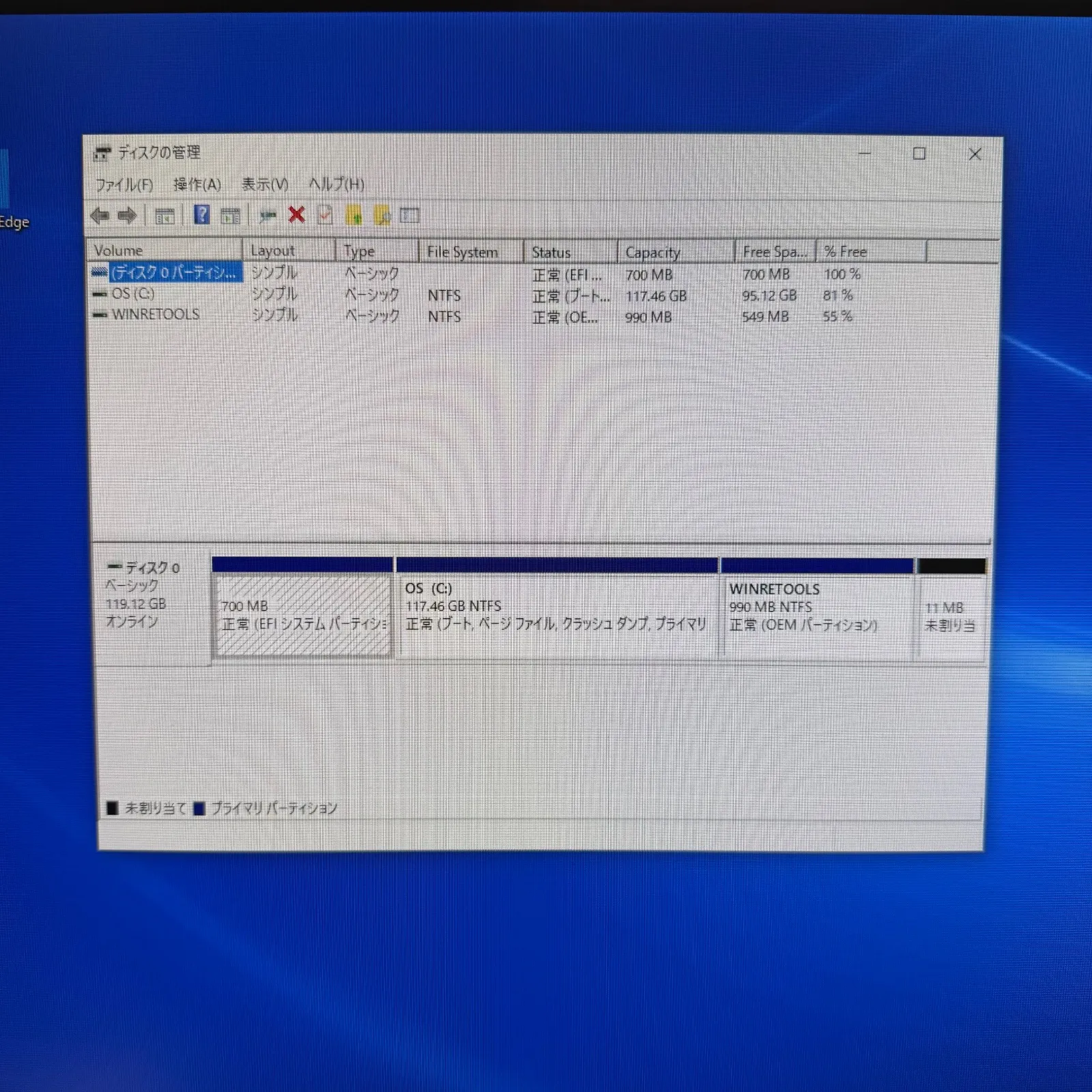Click the rightmost toolbar view settings icon
The height and width of the screenshot is (1092, 1092).
(x=409, y=216)
